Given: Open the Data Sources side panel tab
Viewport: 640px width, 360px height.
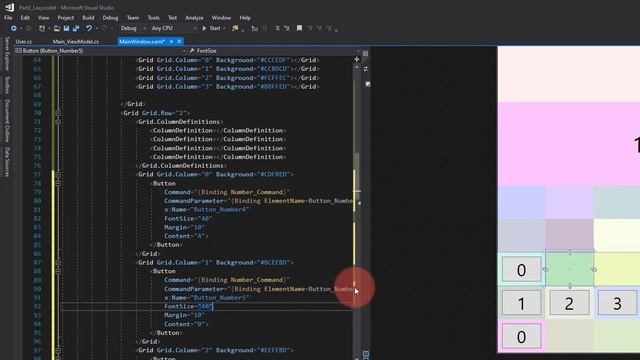Looking at the screenshot, I should click(7, 162).
